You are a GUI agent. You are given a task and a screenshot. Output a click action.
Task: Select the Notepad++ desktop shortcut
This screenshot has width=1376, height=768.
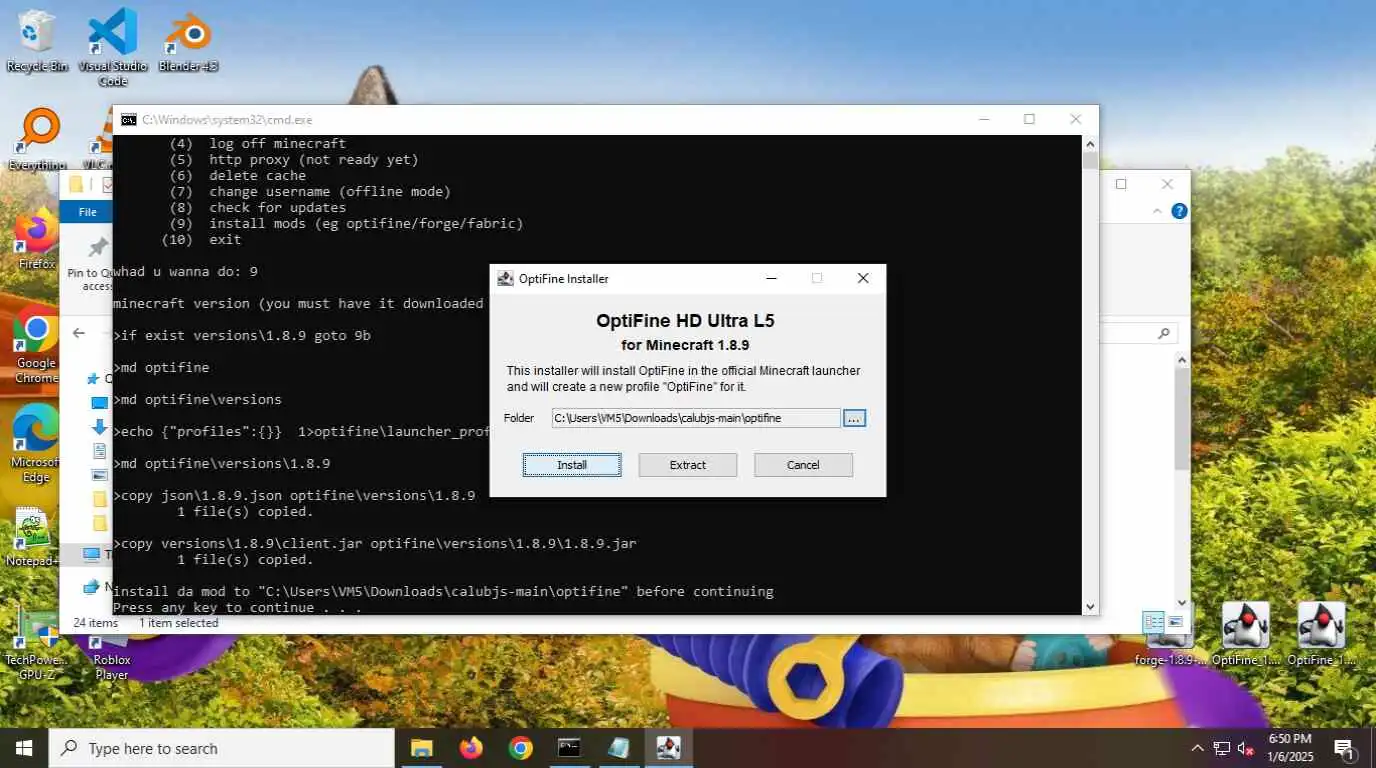(x=33, y=538)
